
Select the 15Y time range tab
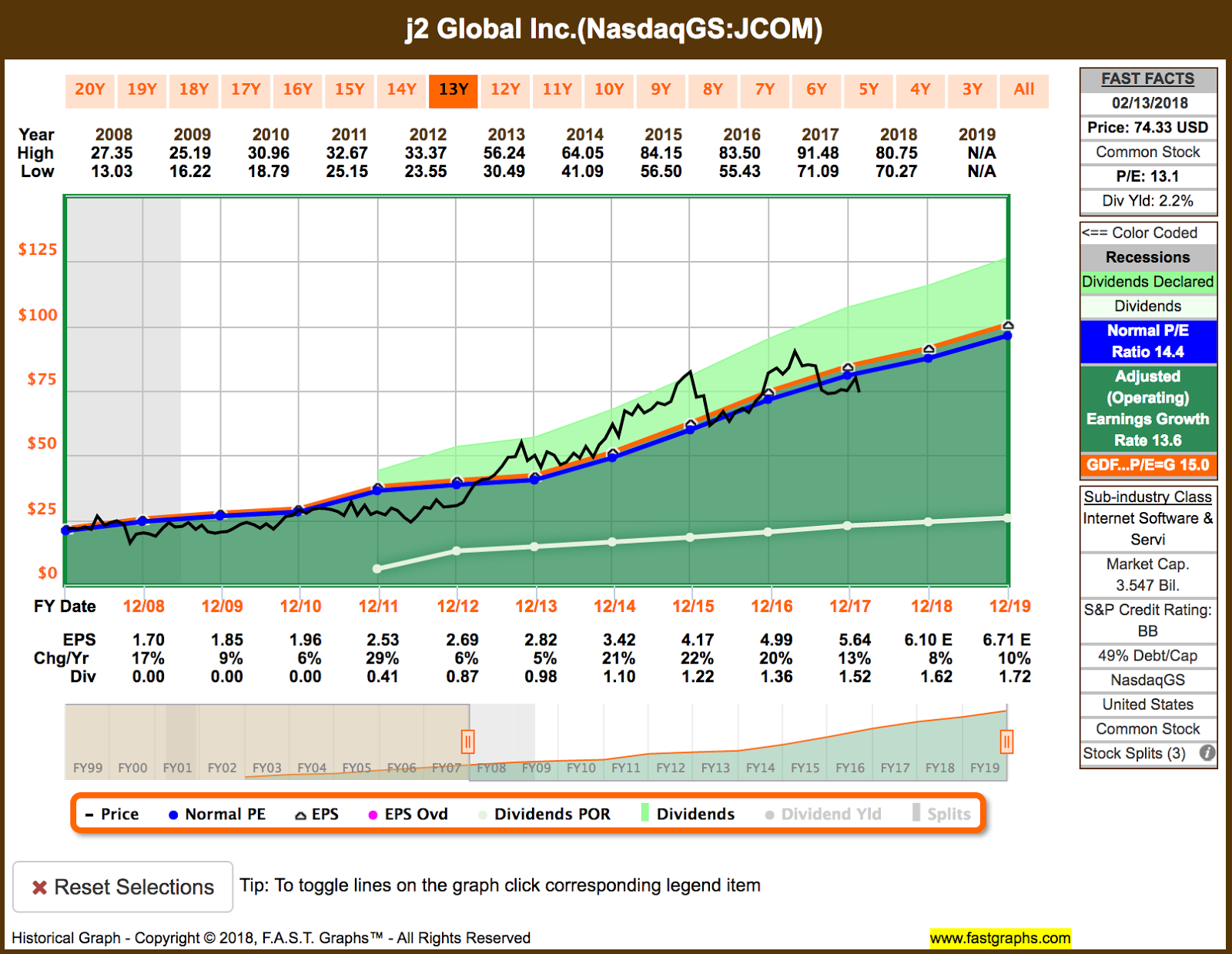(350, 90)
